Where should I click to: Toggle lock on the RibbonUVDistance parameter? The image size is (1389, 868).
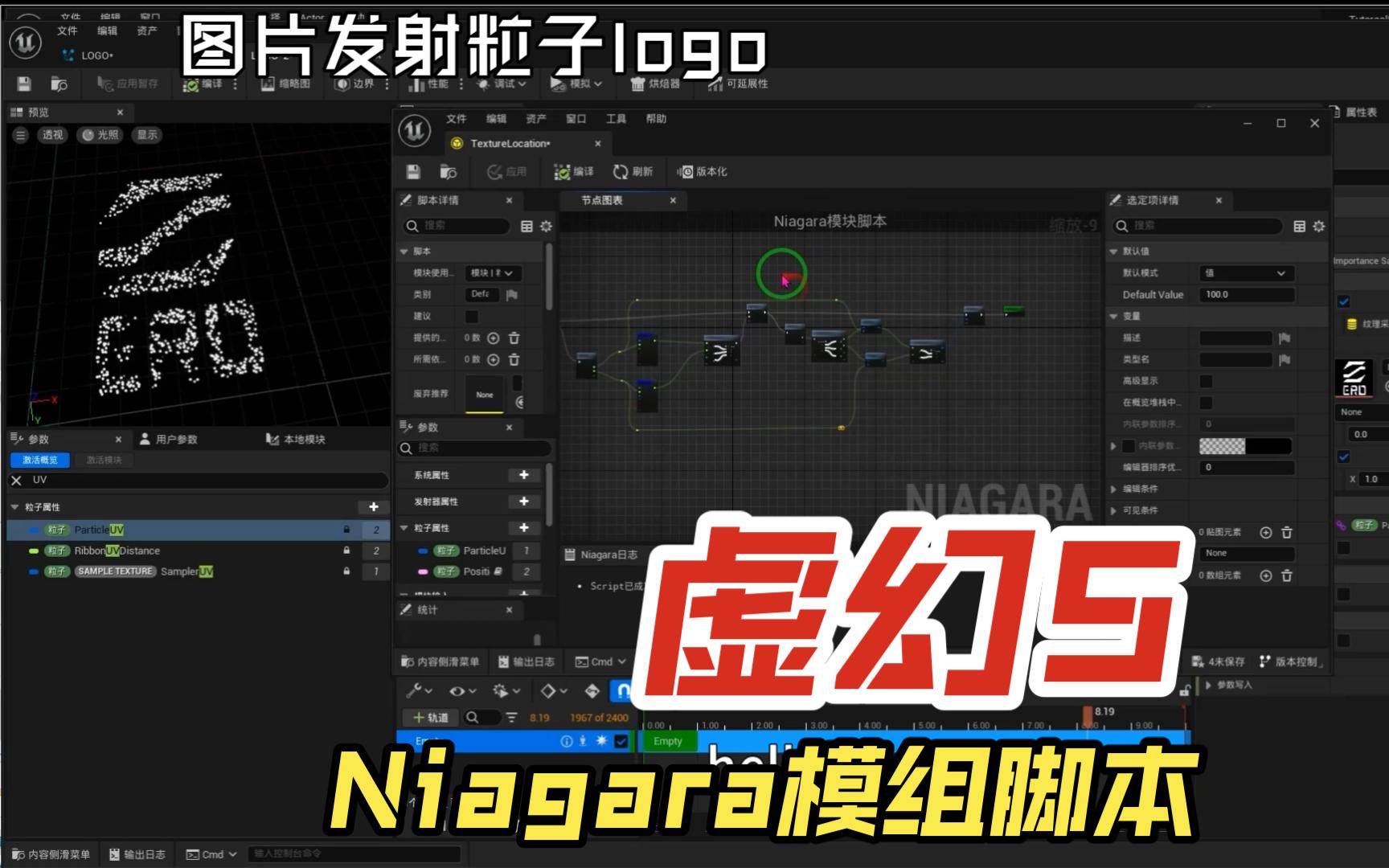point(346,551)
